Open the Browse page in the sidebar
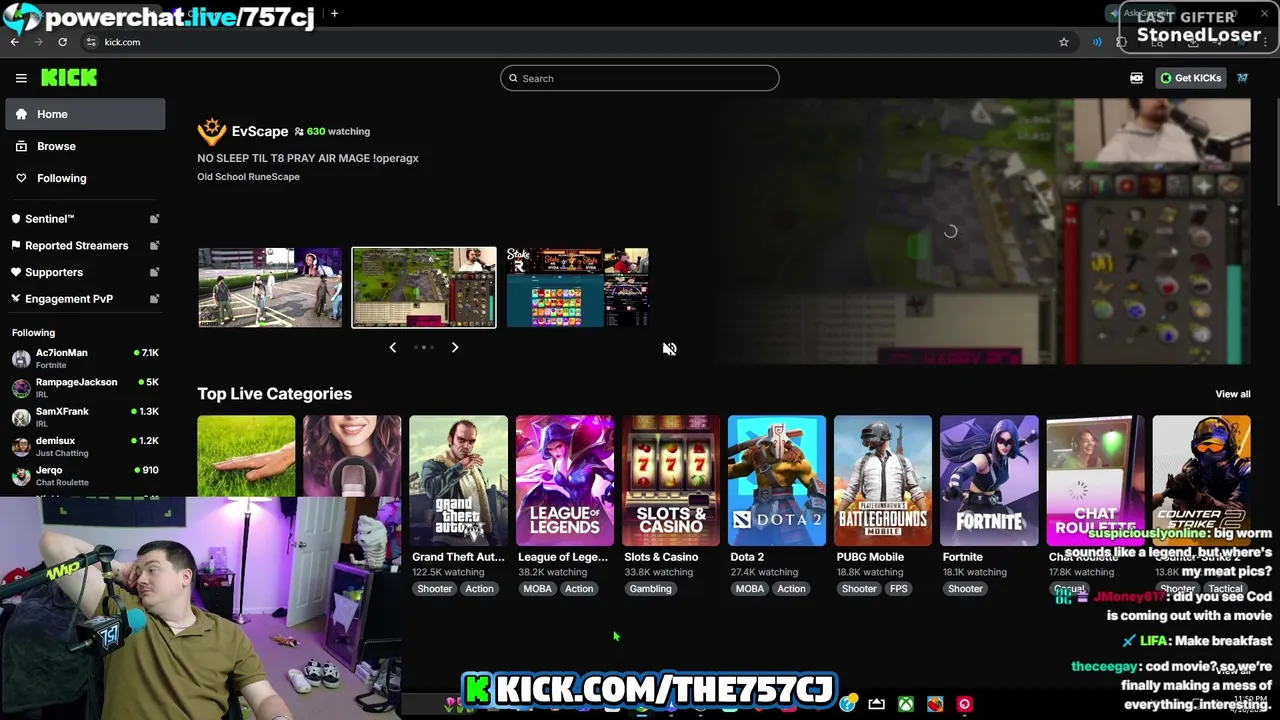Screen dimensions: 1280x720 [85, 146]
